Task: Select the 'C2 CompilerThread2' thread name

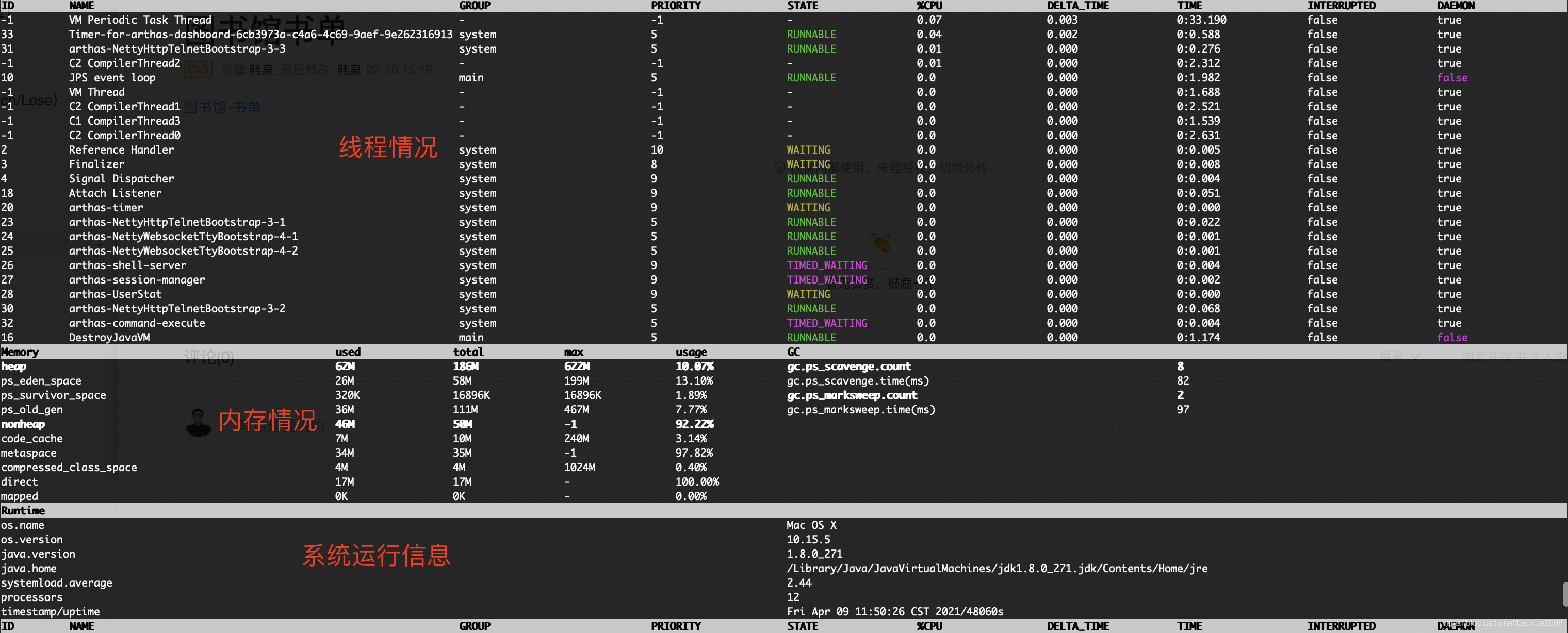Action: tap(125, 63)
